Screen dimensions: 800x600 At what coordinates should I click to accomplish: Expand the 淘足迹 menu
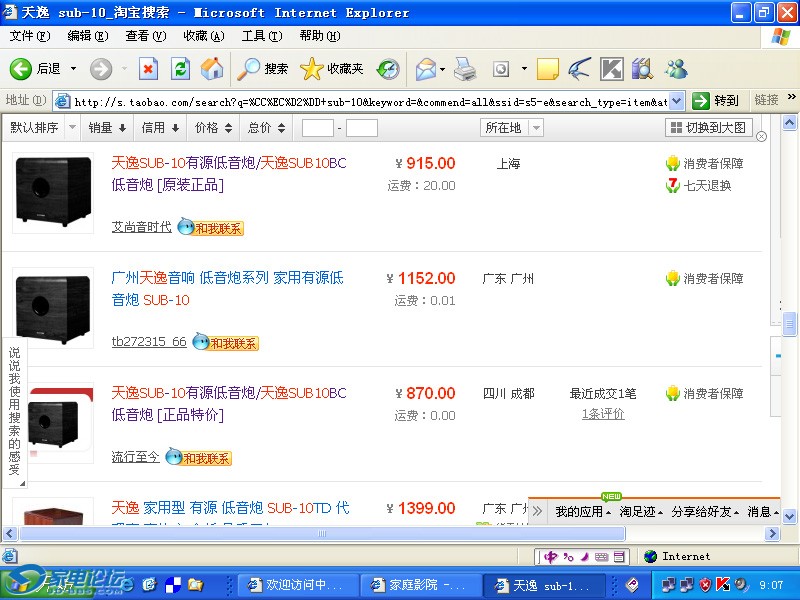[641, 511]
